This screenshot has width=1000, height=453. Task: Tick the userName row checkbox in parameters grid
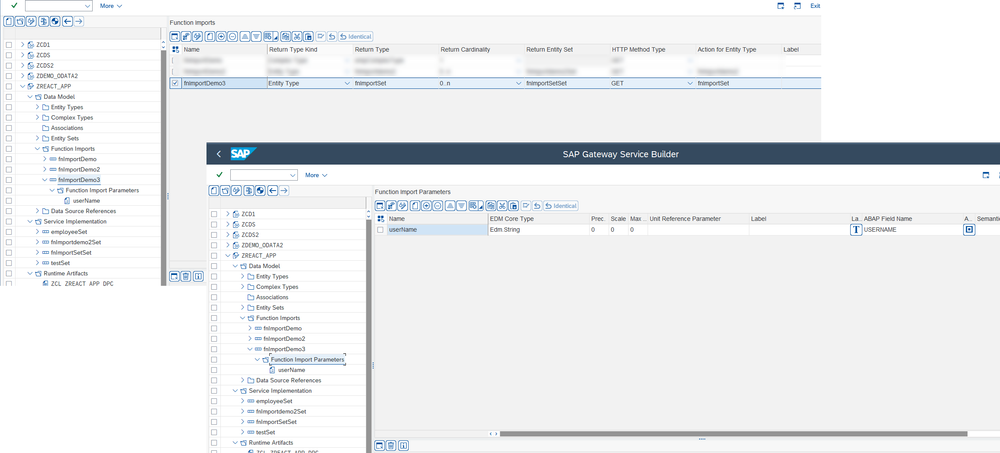(380, 230)
